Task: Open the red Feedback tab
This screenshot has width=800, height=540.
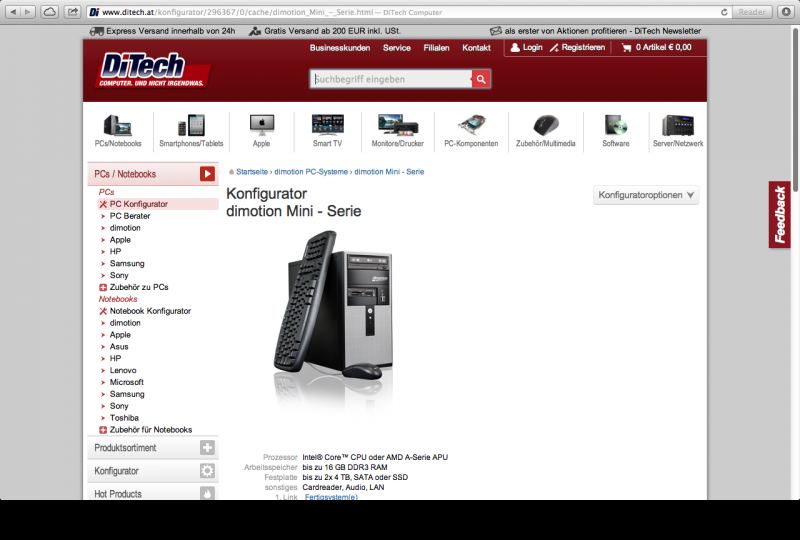Action: pyautogui.click(x=780, y=214)
